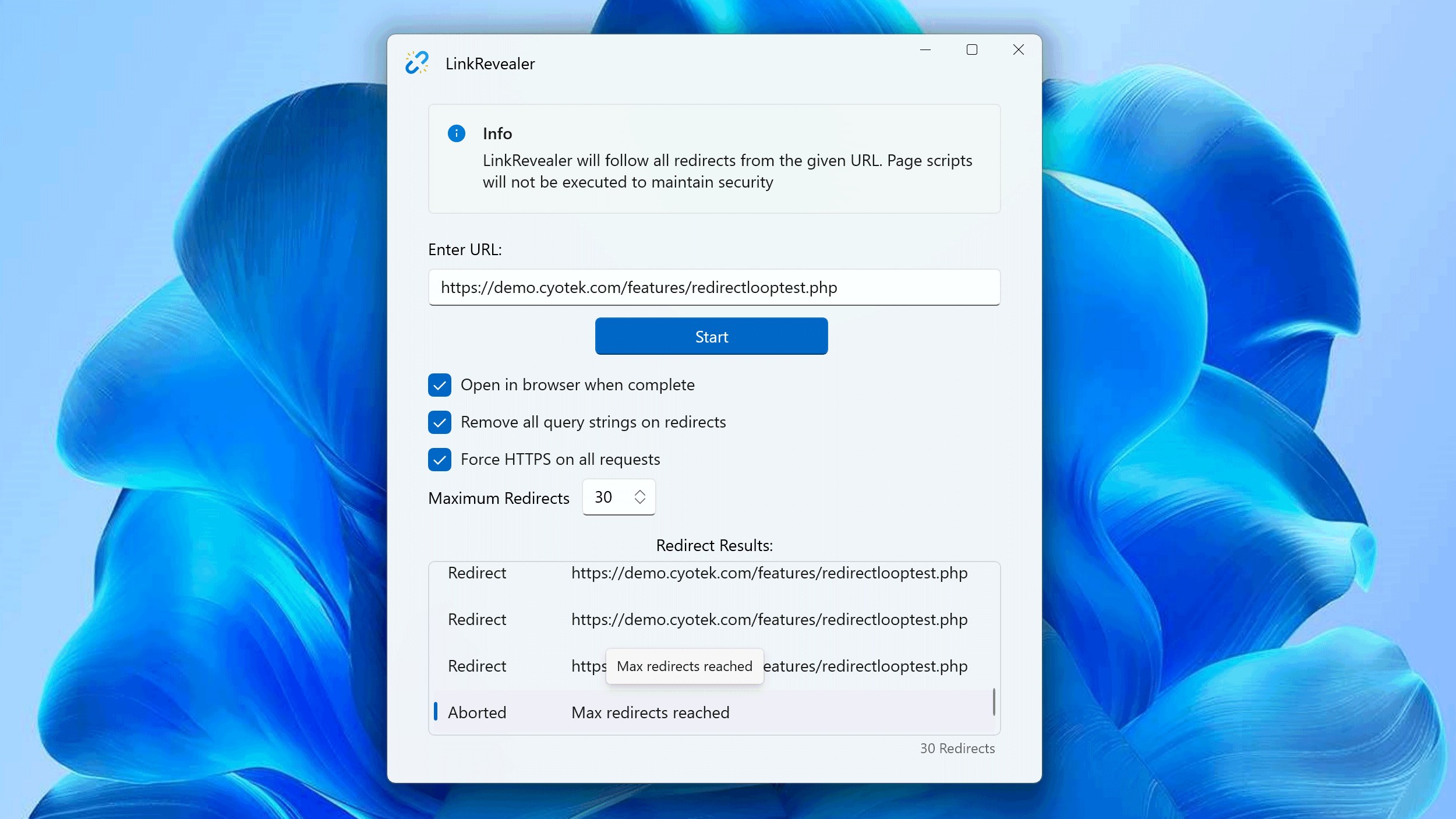
Task: Click the blue Info circle icon
Action: coord(457,133)
